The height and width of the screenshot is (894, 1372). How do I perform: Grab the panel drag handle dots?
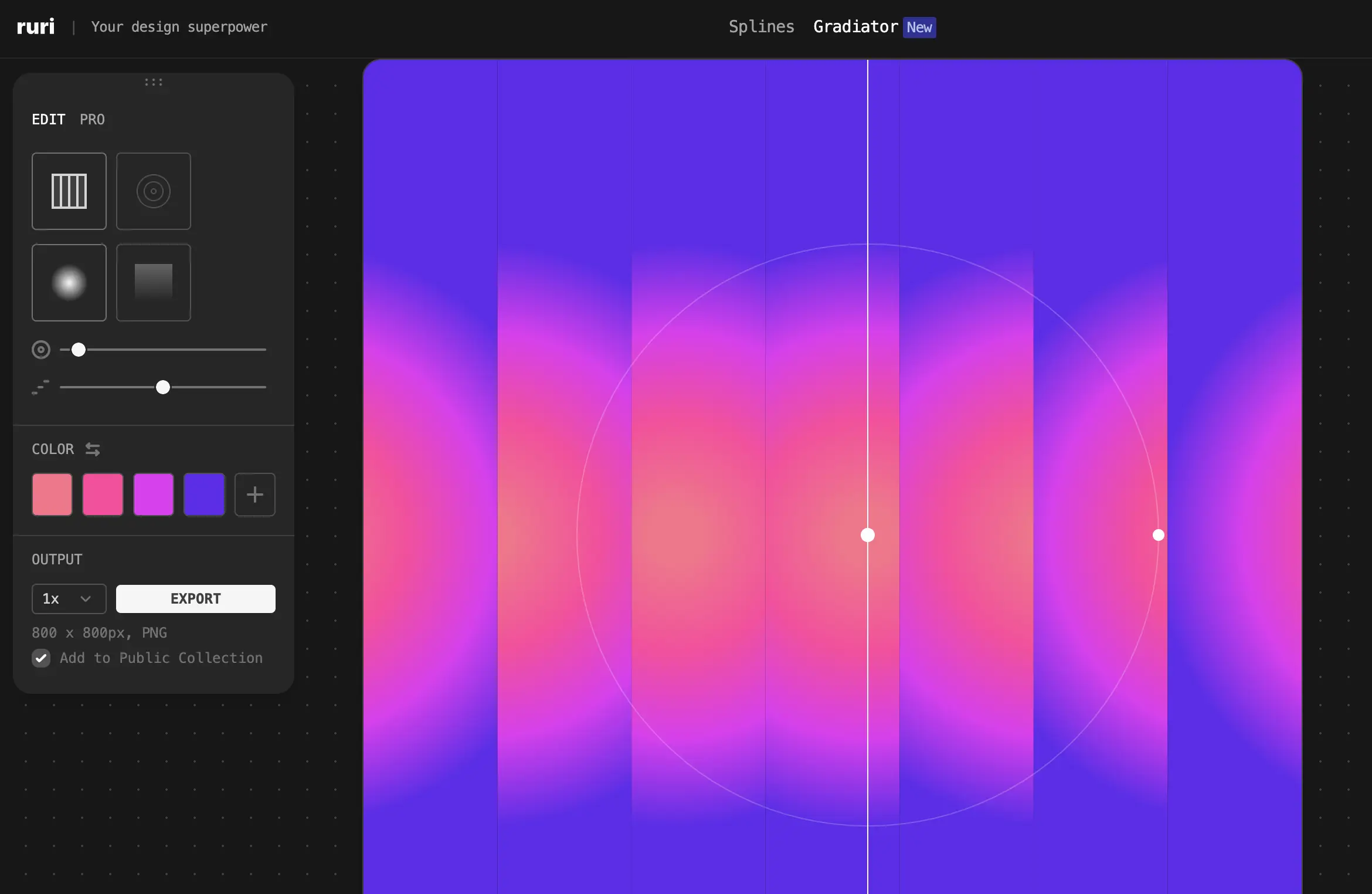154,83
